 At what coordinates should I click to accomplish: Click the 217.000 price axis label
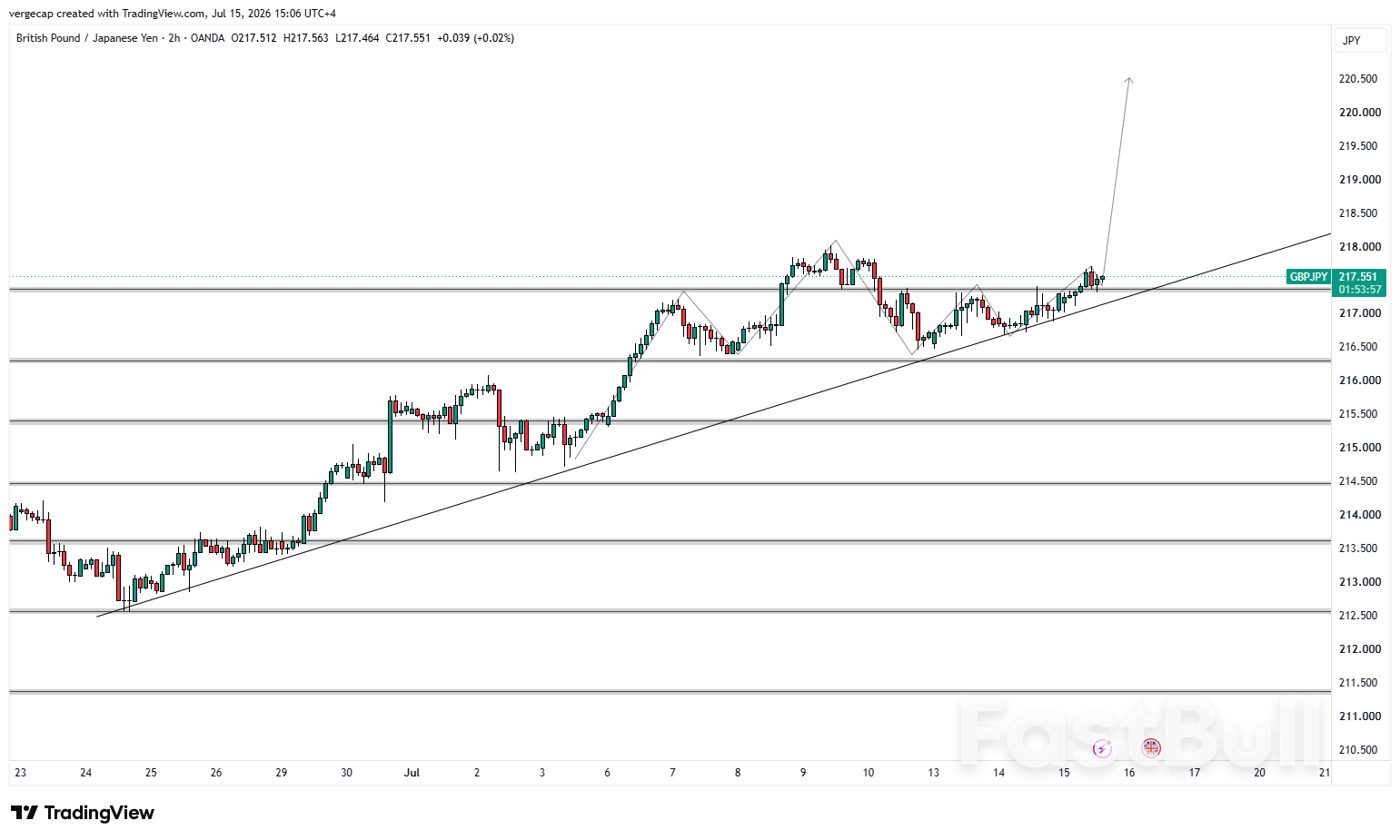pyautogui.click(x=1360, y=313)
